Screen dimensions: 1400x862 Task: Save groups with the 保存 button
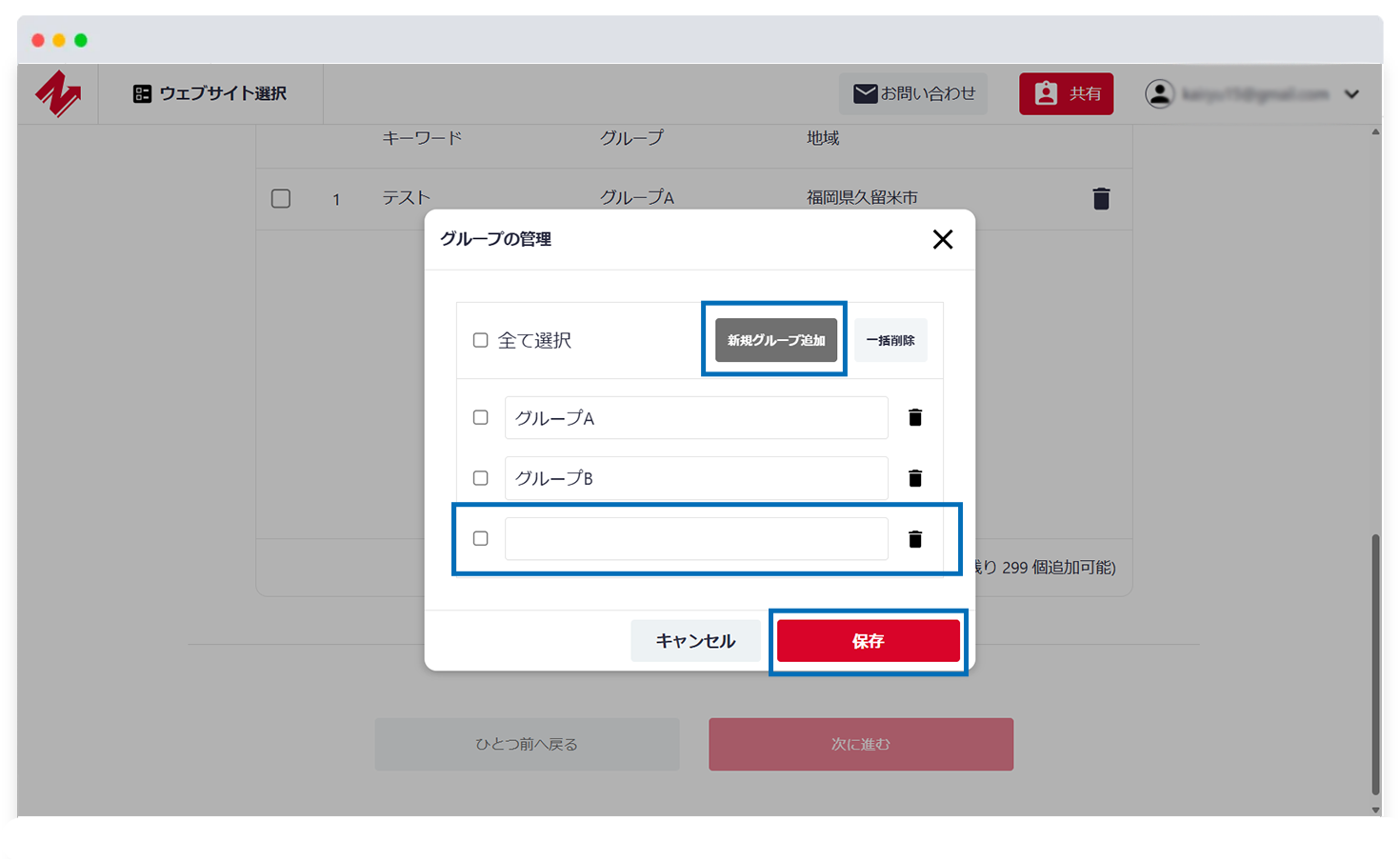coord(868,640)
